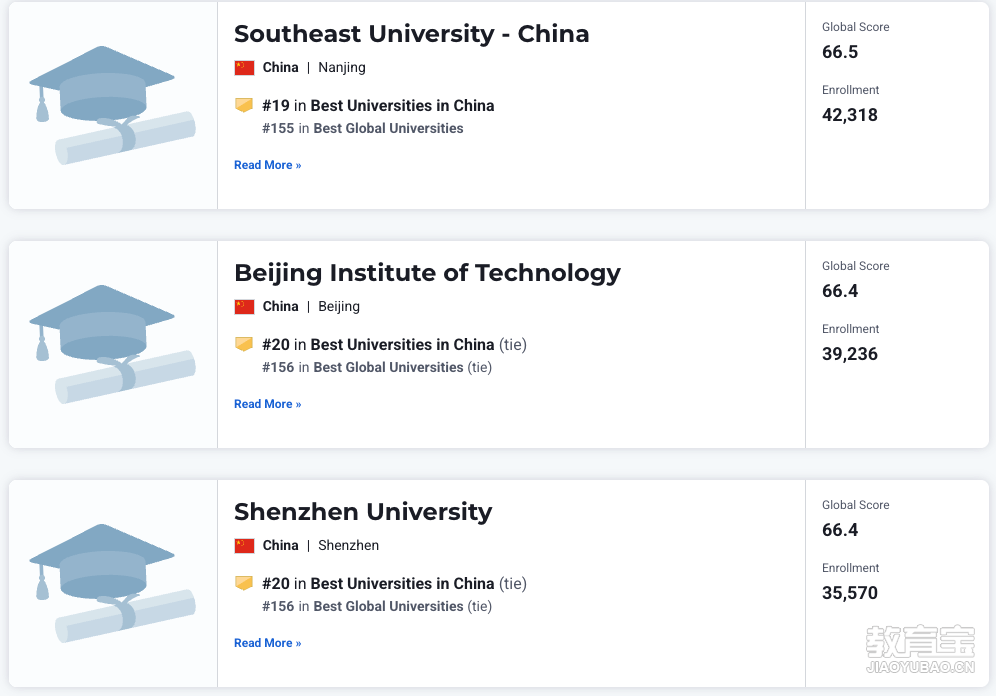Click Read More under Southeast University
This screenshot has width=996, height=696.
tap(267, 165)
